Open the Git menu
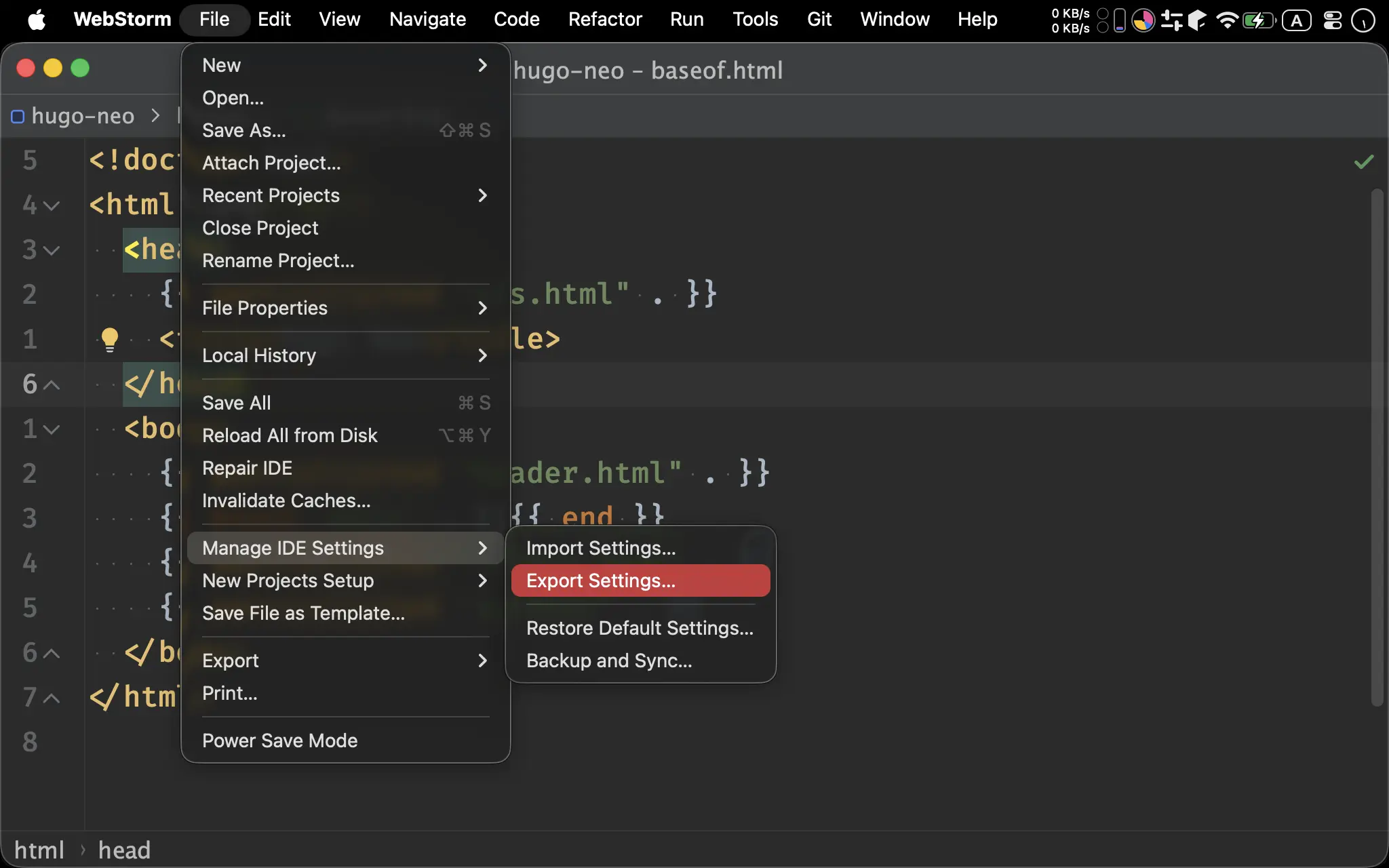Image resolution: width=1389 pixels, height=868 pixels. tap(819, 20)
